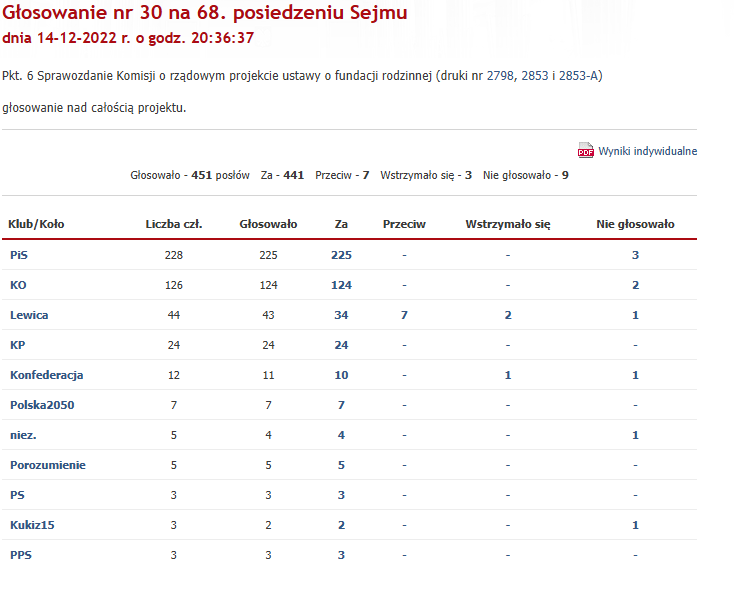
Task: Click the Nie głosowało column header
Action: tap(635, 224)
